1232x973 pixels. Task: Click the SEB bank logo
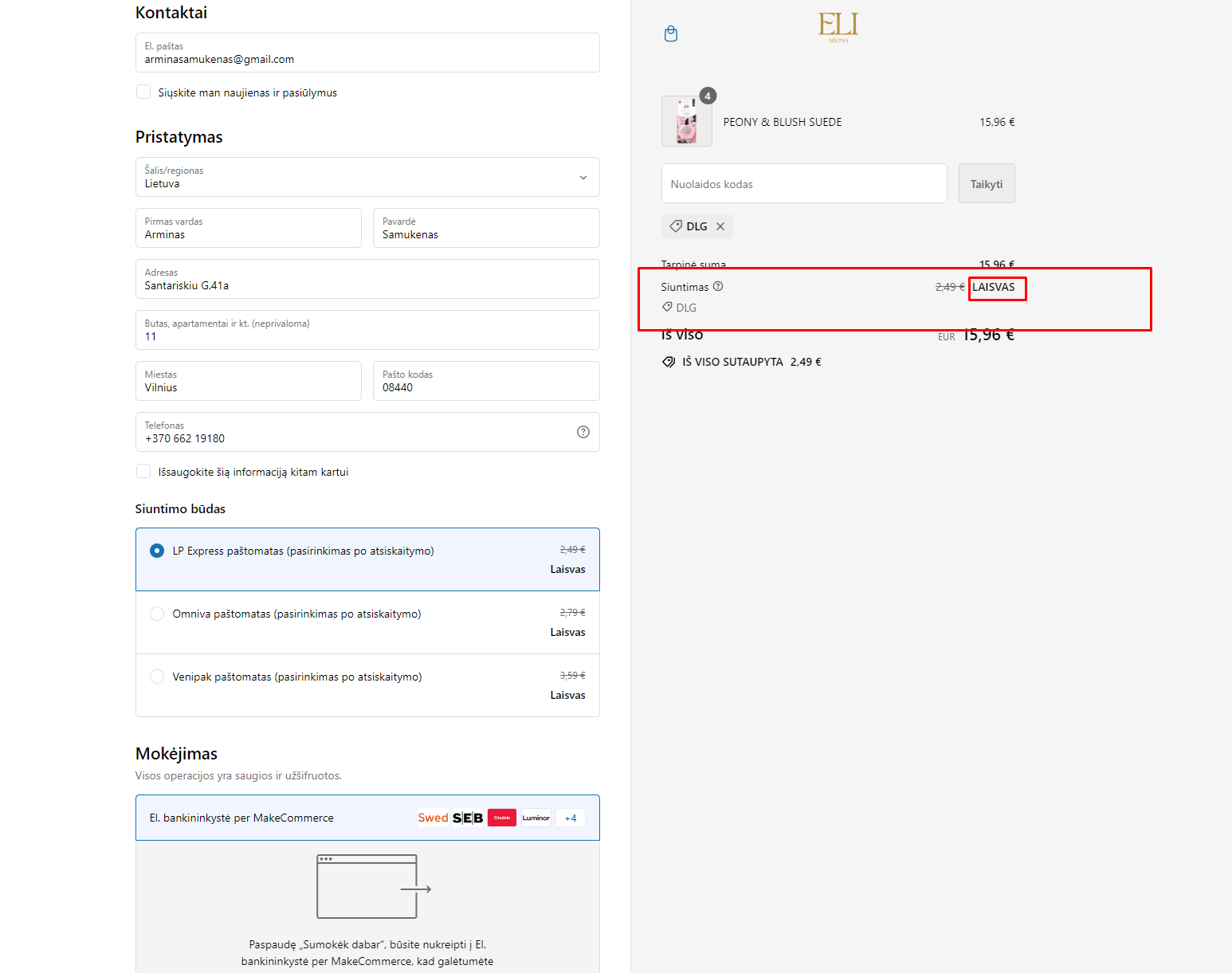pyautogui.click(x=468, y=818)
